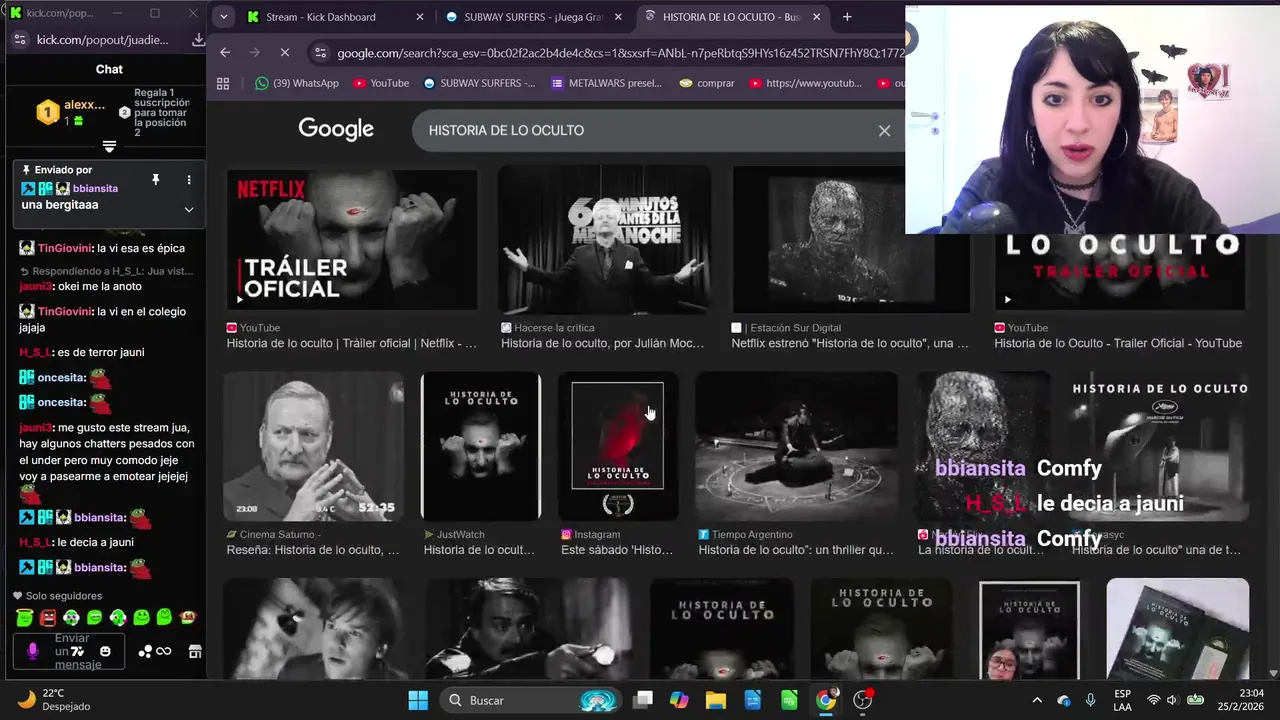
Task: Open the SUBWAY SURFERS bookmark
Action: click(x=479, y=83)
